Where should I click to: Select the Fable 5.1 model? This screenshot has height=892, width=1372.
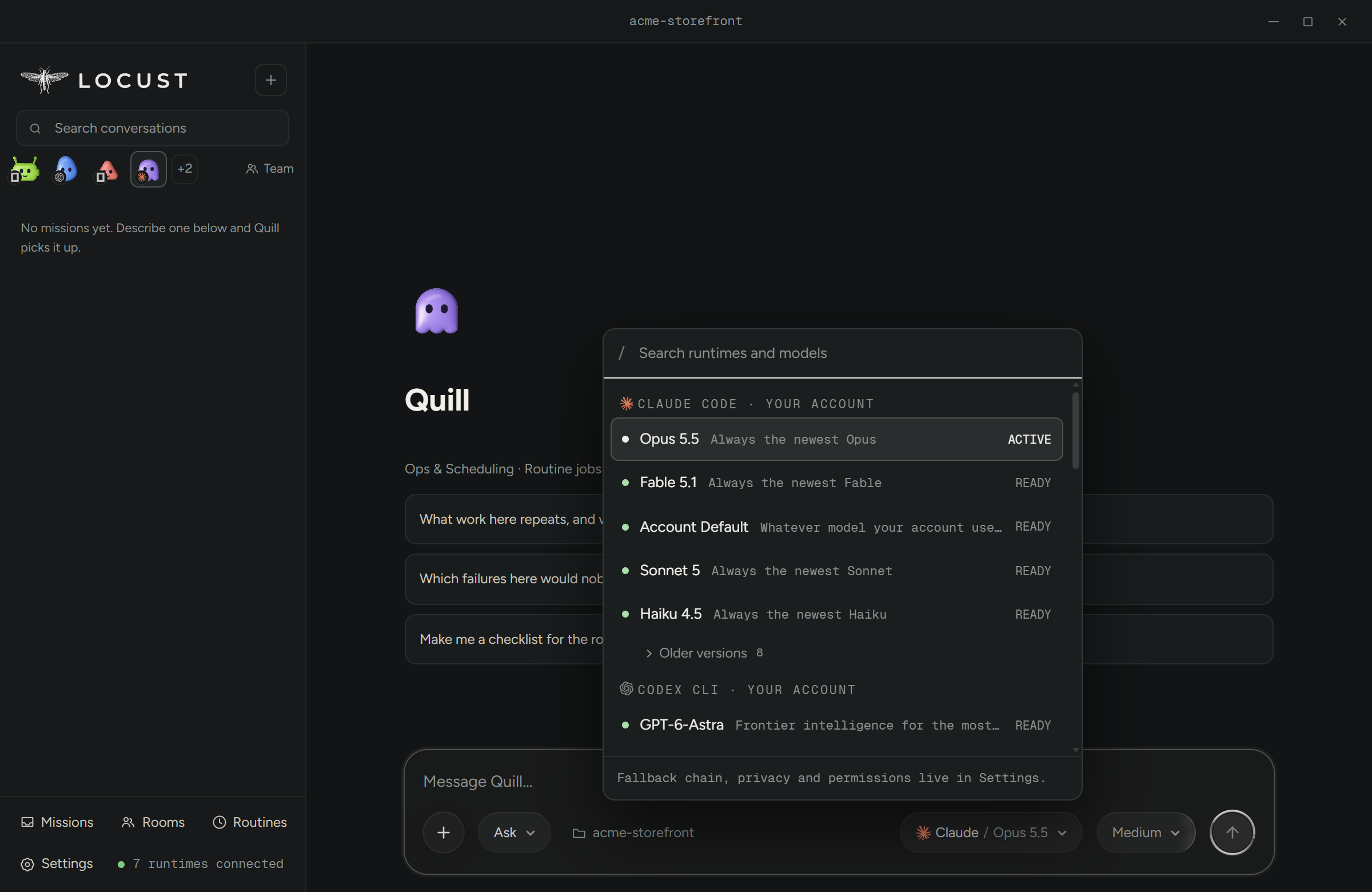(836, 483)
